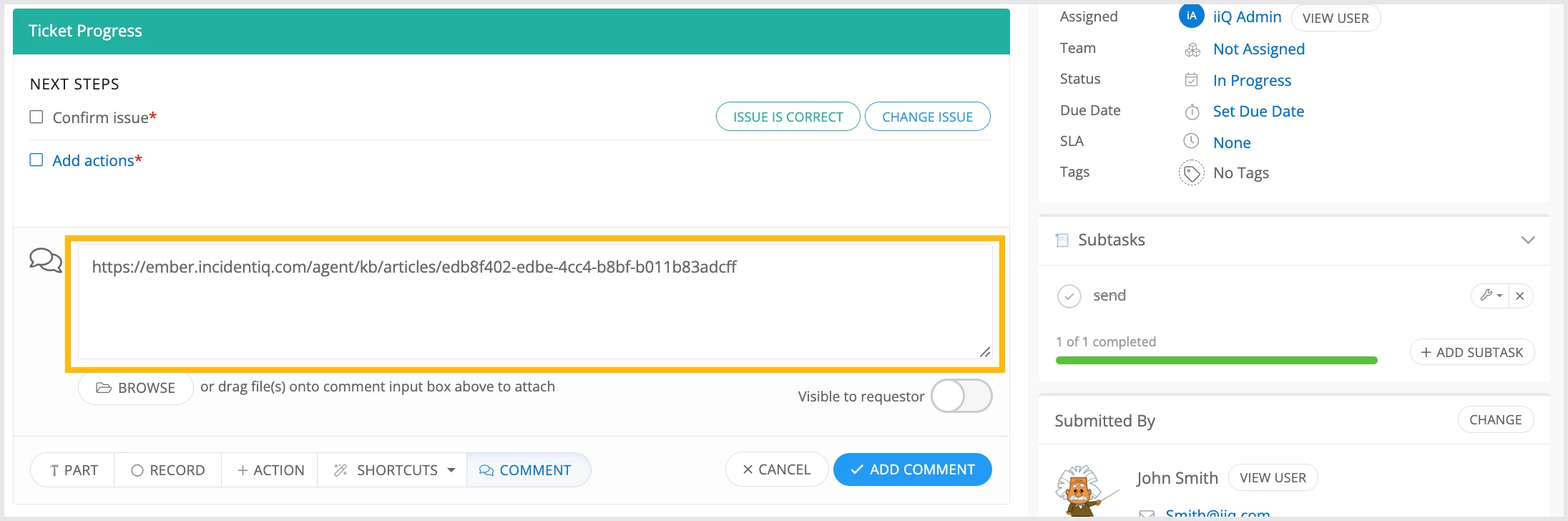Switch to the Record tab
Screen dimensions: 1568x521
click(x=168, y=470)
